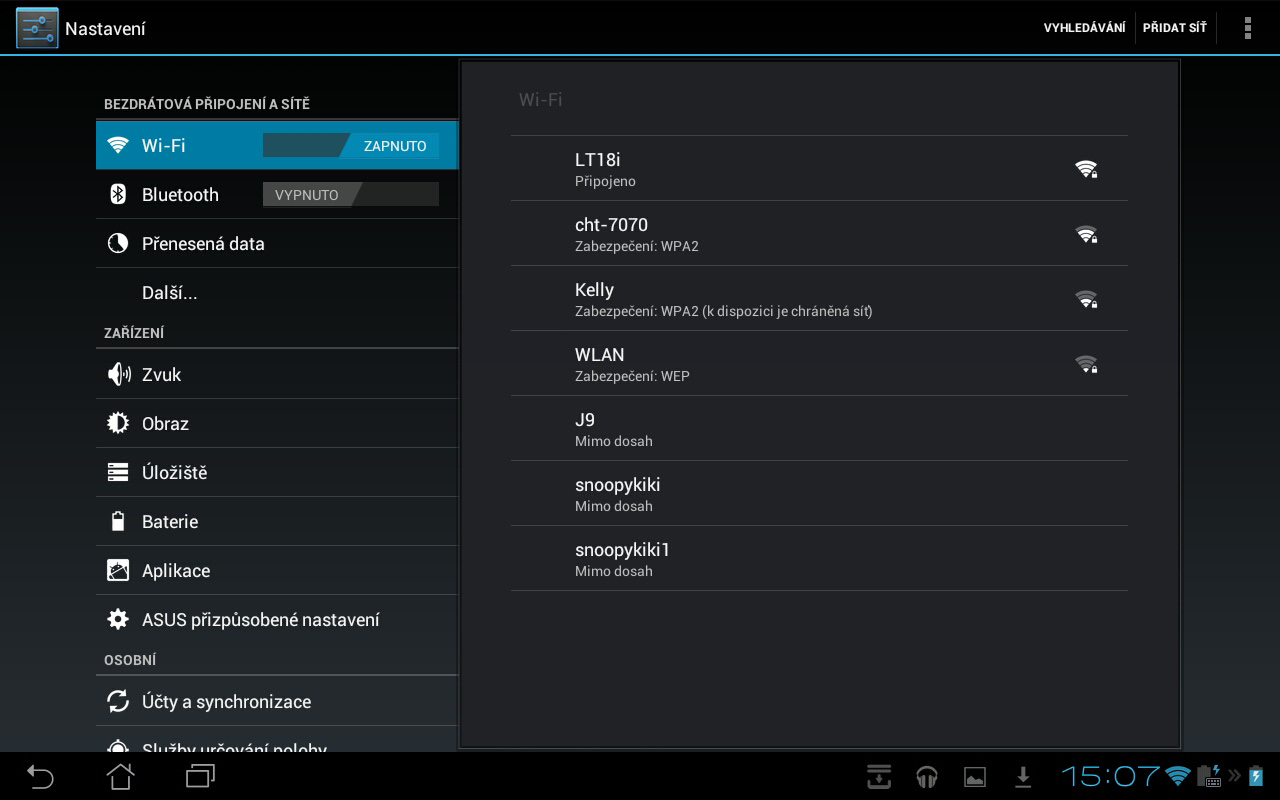Screen dimensions: 1280x800
Task: Open the tray upload notification icon
Action: 879,776
